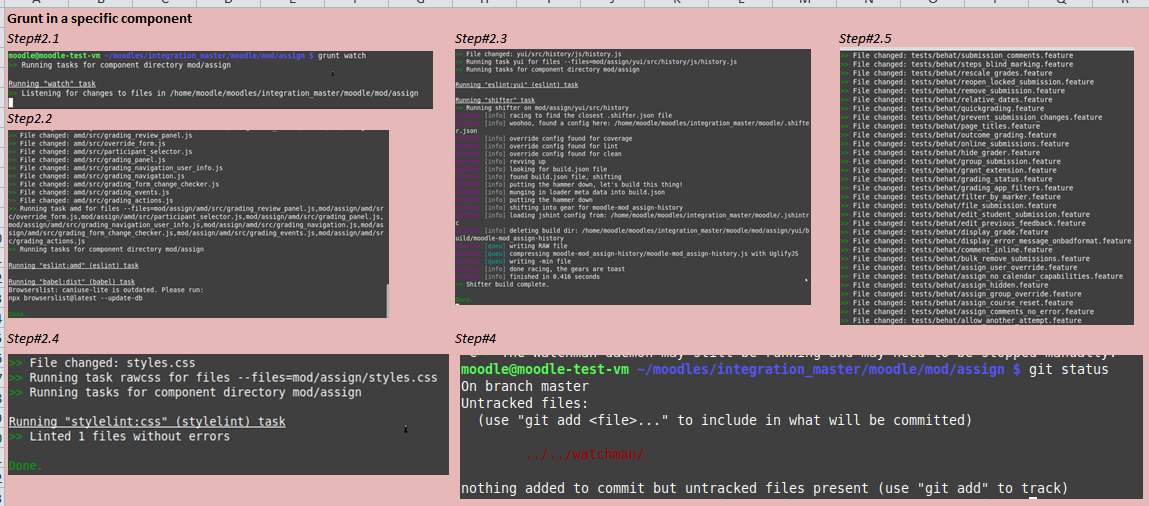Click the 'Running "eslint:yui" (eslint) task' line
Image resolution: width=1149 pixels, height=506 pixels.
coord(517,85)
